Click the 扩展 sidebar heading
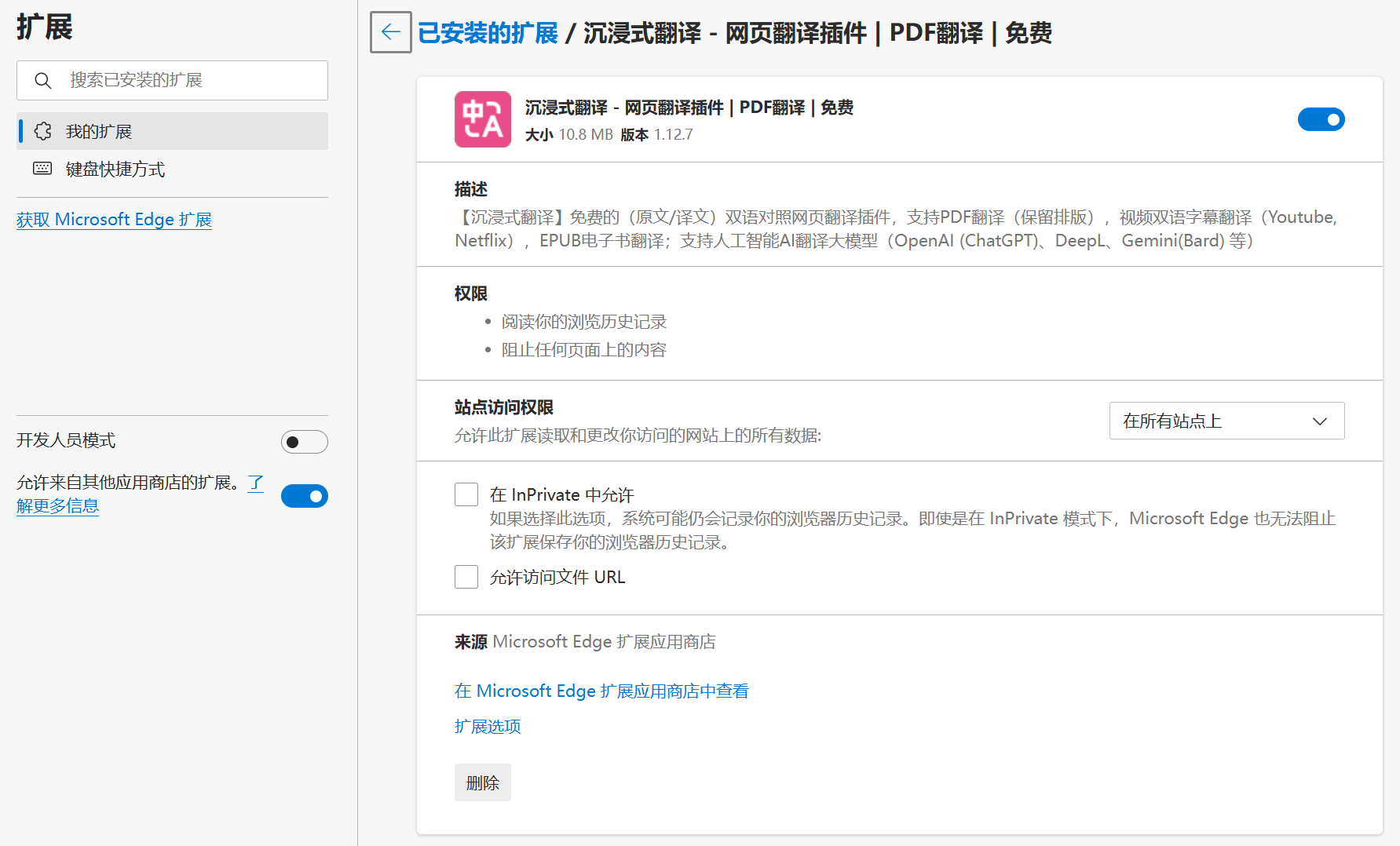The height and width of the screenshot is (846, 1400). coord(45,27)
